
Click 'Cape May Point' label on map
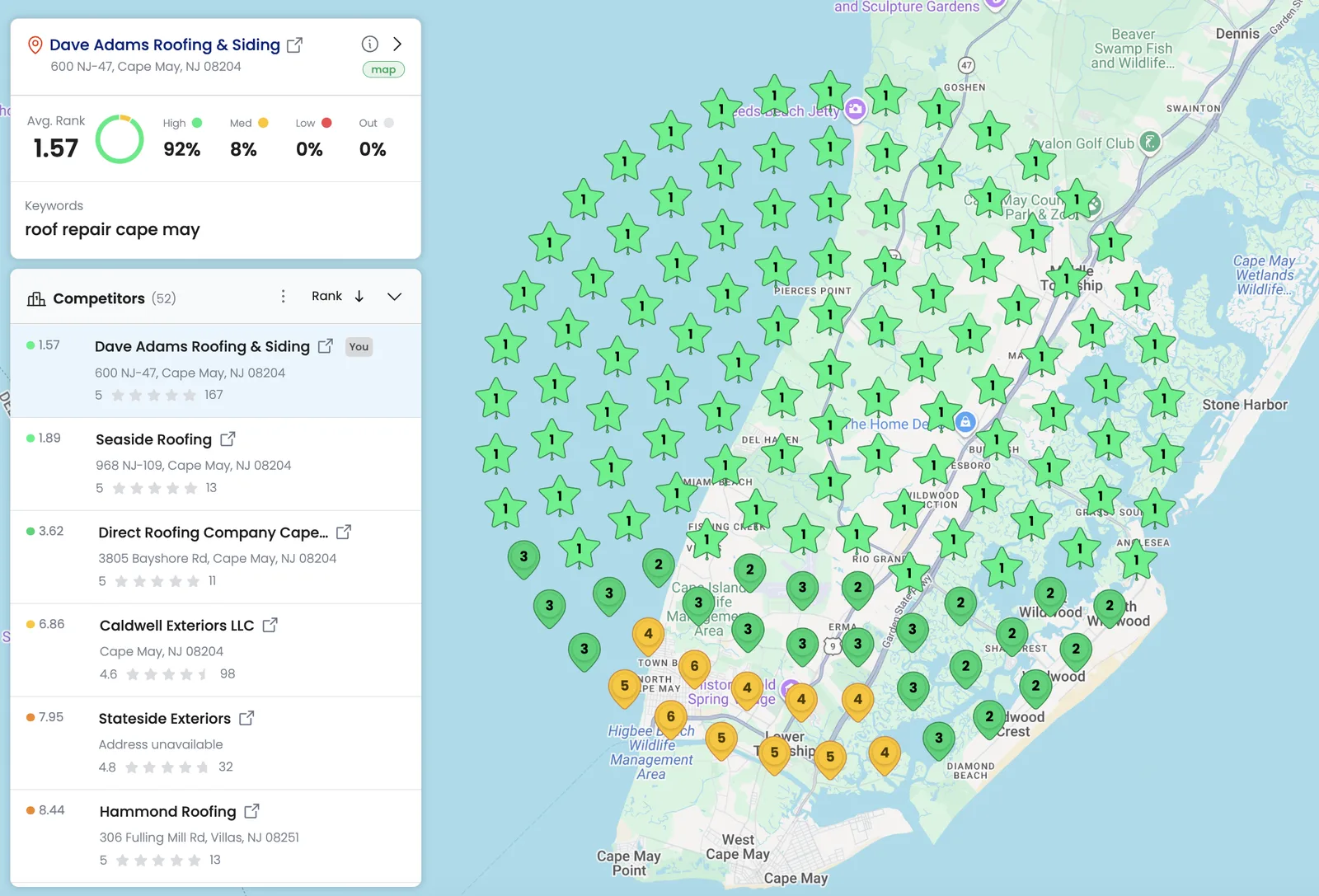pos(629,863)
